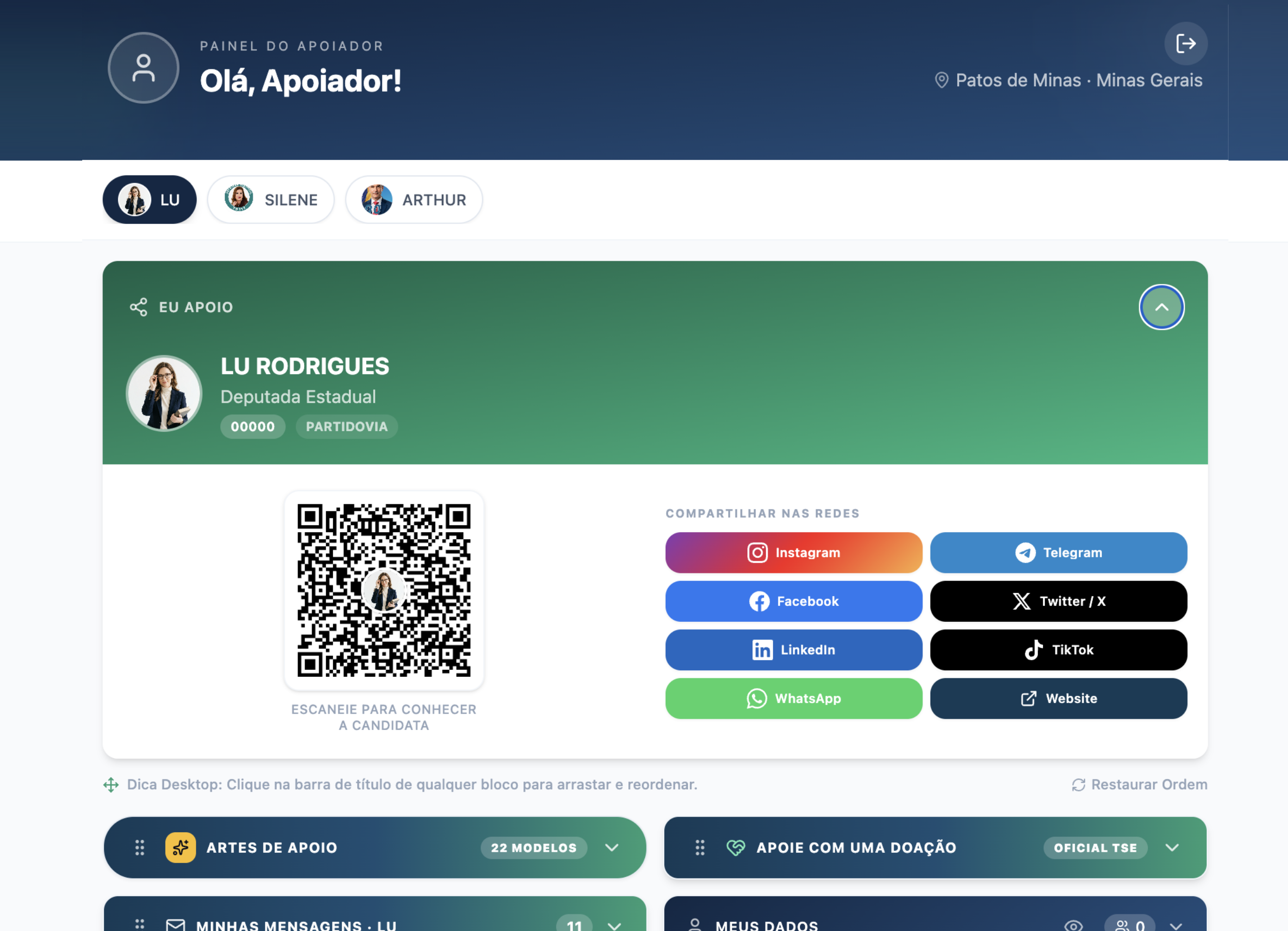Viewport: 1288px width, 931px height.
Task: Share via WhatsApp button
Action: [x=793, y=698]
